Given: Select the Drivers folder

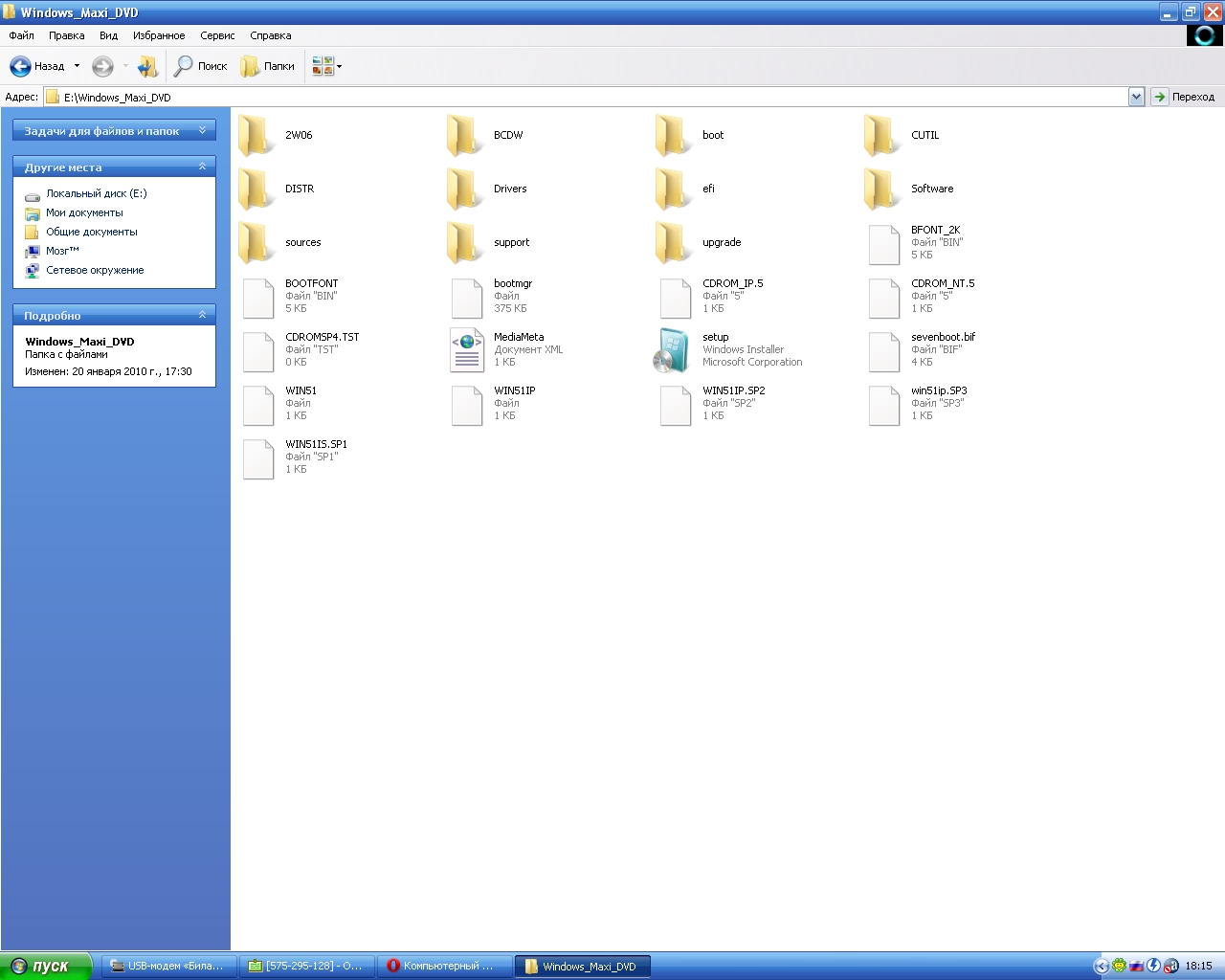Looking at the screenshot, I should coord(466,189).
